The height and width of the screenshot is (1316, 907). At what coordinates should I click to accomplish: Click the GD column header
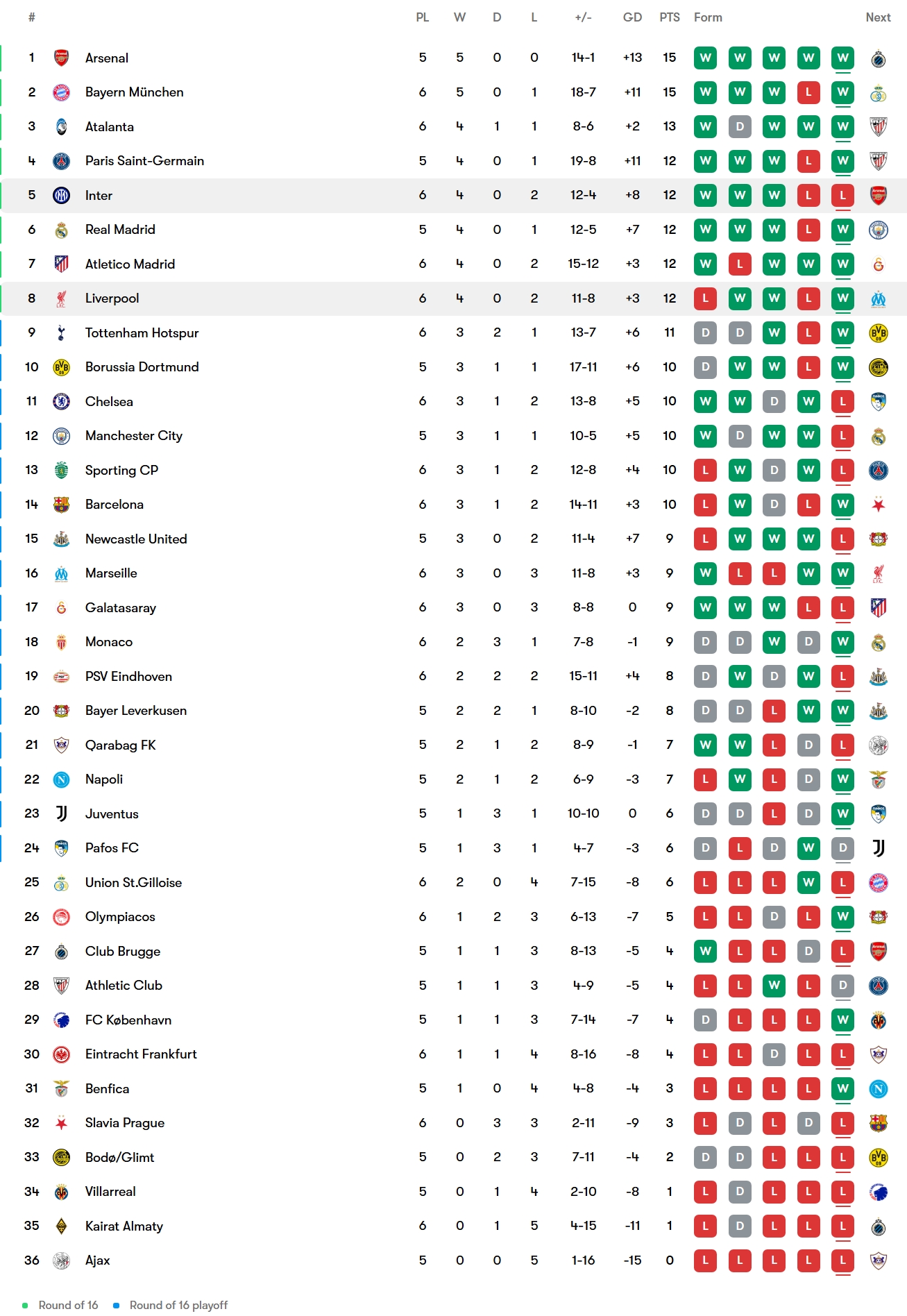(x=632, y=17)
